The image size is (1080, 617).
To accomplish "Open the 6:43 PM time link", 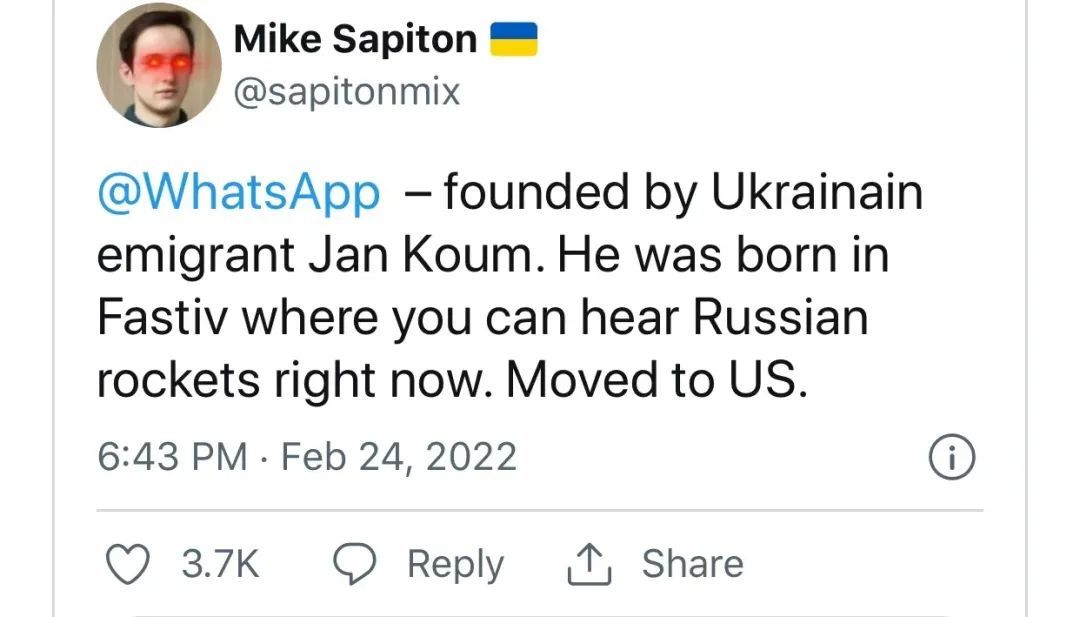I will [x=172, y=457].
